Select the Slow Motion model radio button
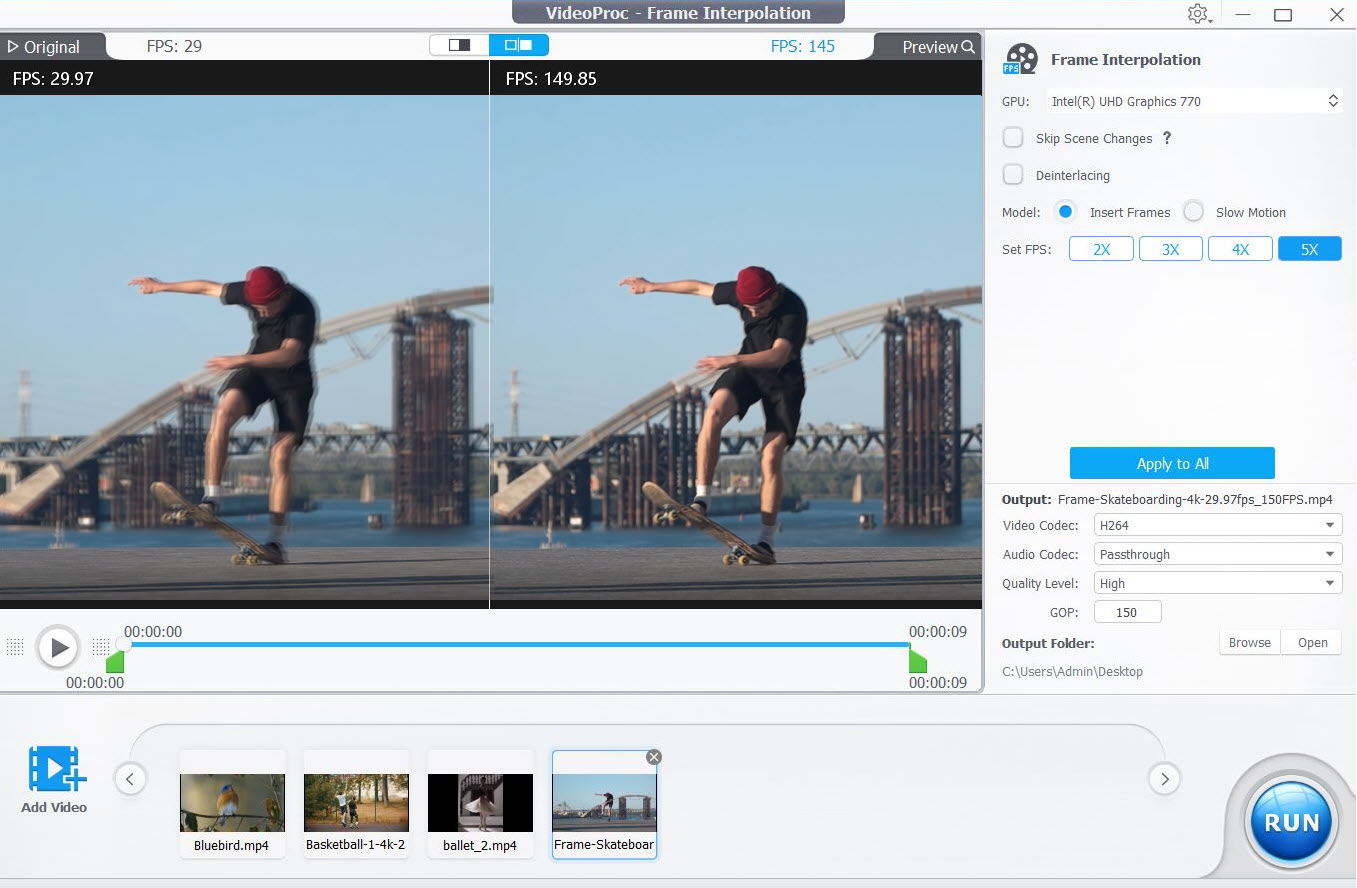The image size is (1357, 888). [1192, 211]
